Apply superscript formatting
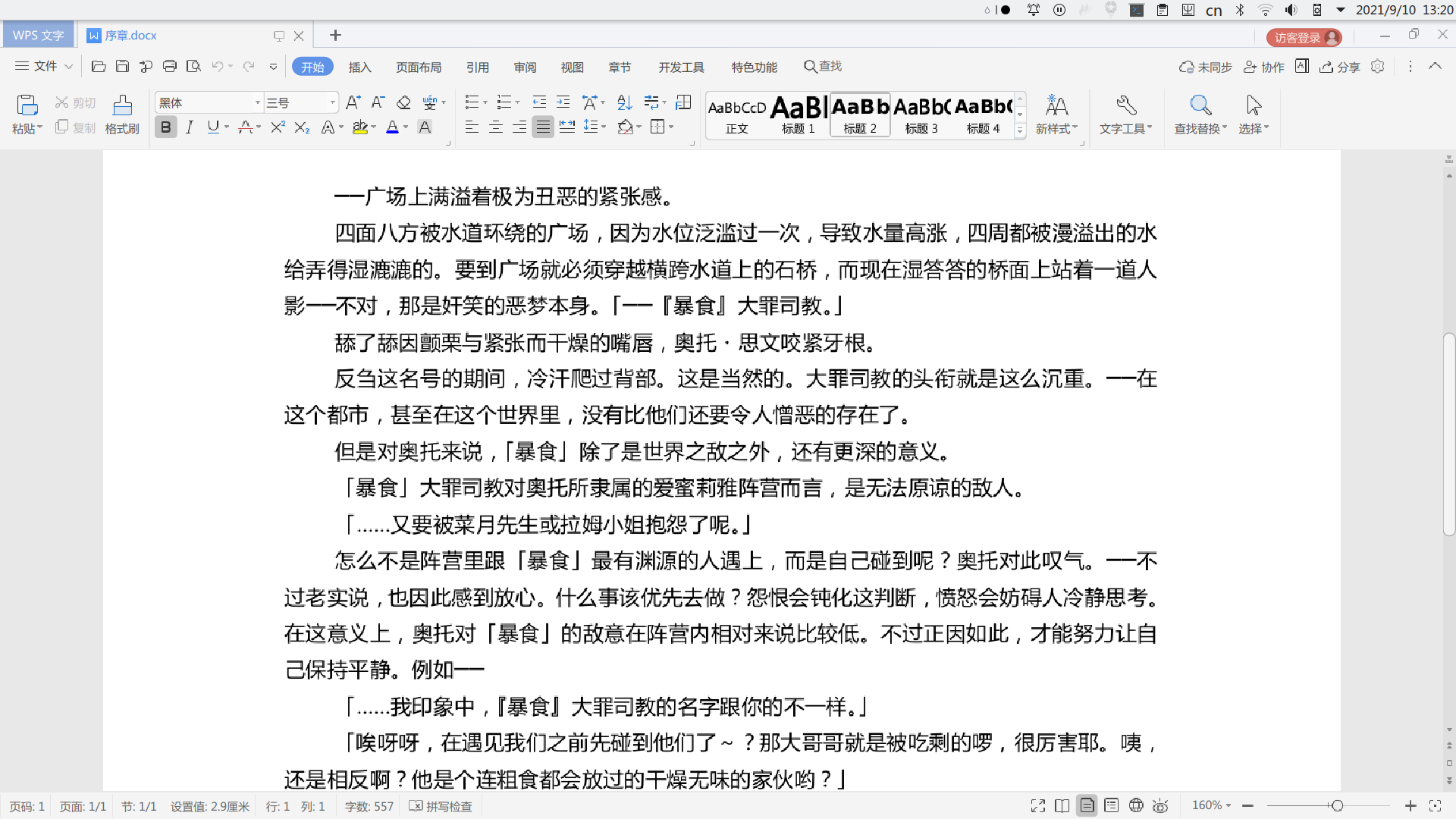This screenshot has width=1456, height=819. pos(278,127)
